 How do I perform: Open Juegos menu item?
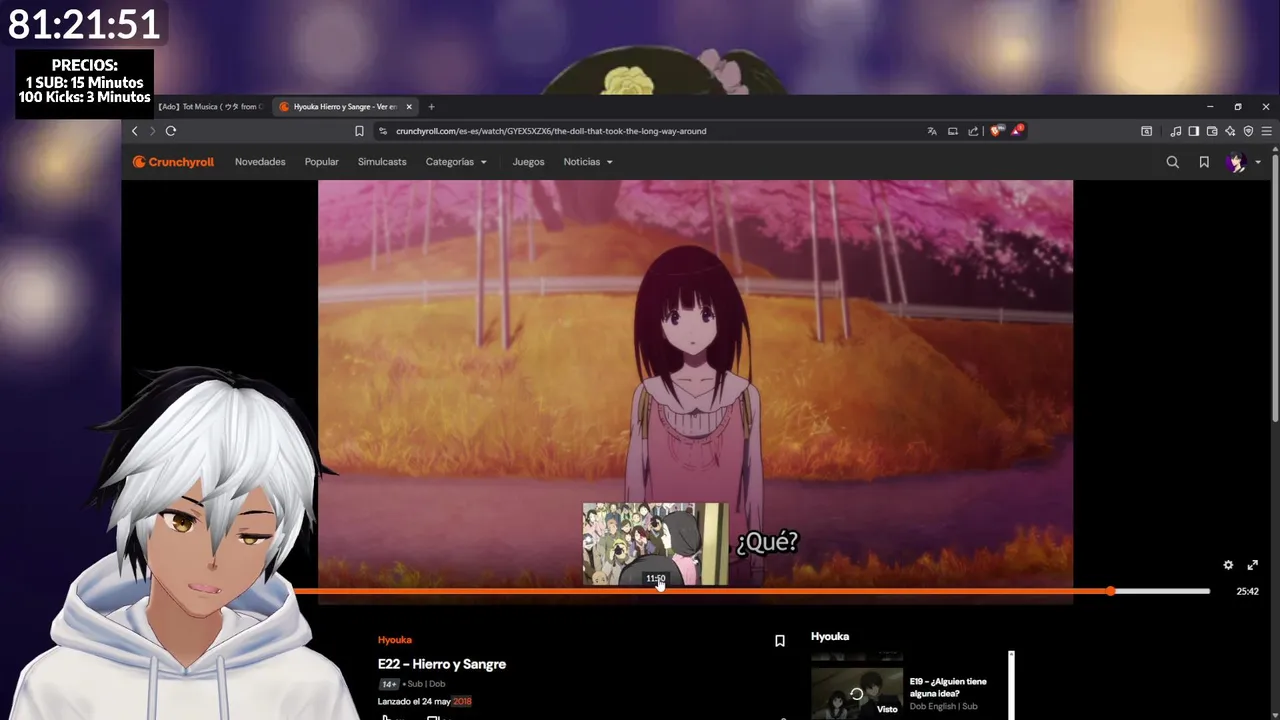[x=528, y=162]
